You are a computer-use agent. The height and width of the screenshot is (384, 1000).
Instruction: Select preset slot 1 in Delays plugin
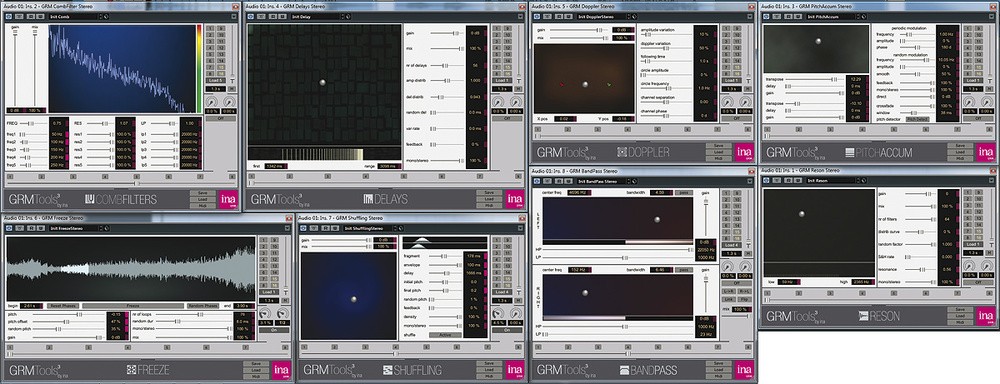[x=497, y=29]
